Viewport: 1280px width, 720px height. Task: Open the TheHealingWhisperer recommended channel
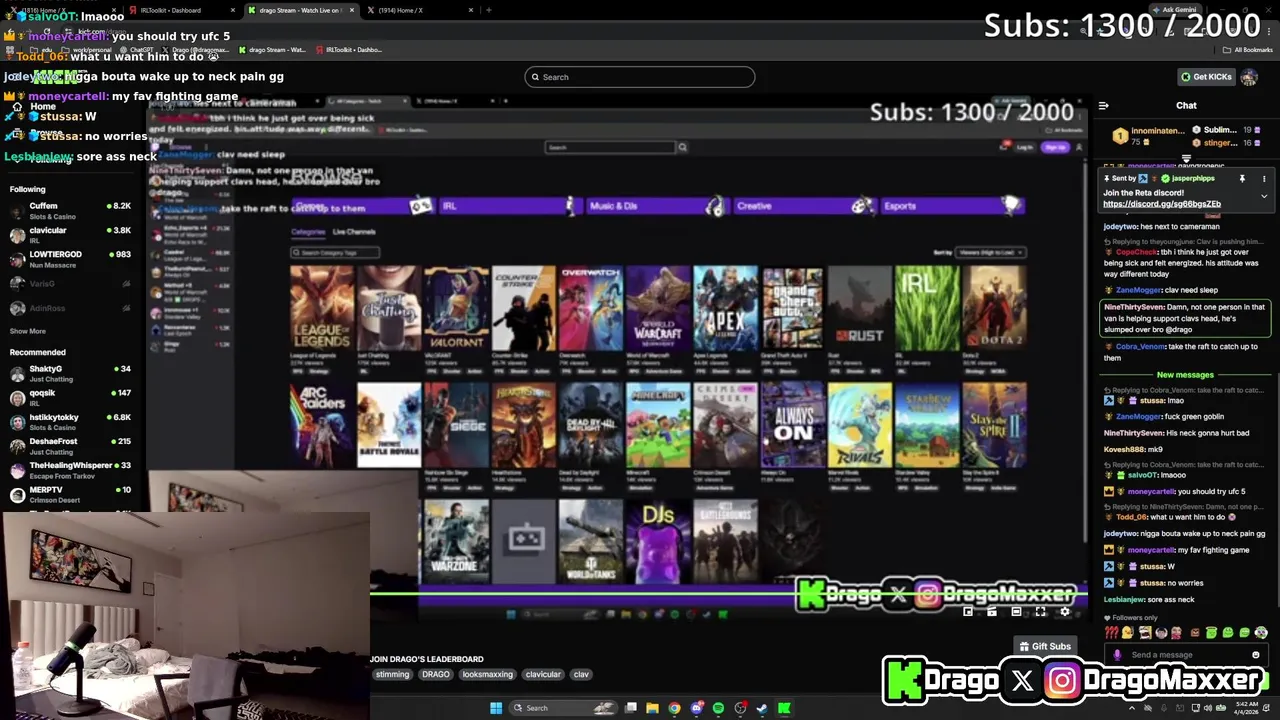[70, 470]
